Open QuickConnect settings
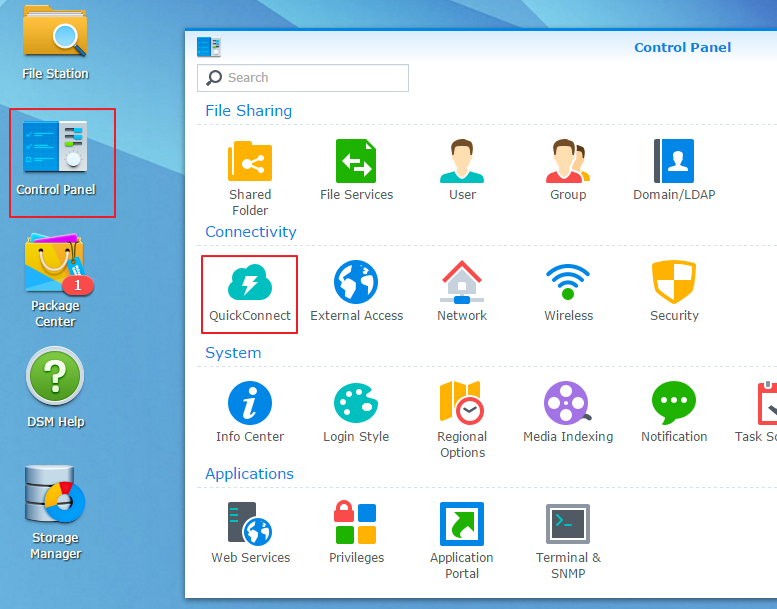 click(250, 292)
